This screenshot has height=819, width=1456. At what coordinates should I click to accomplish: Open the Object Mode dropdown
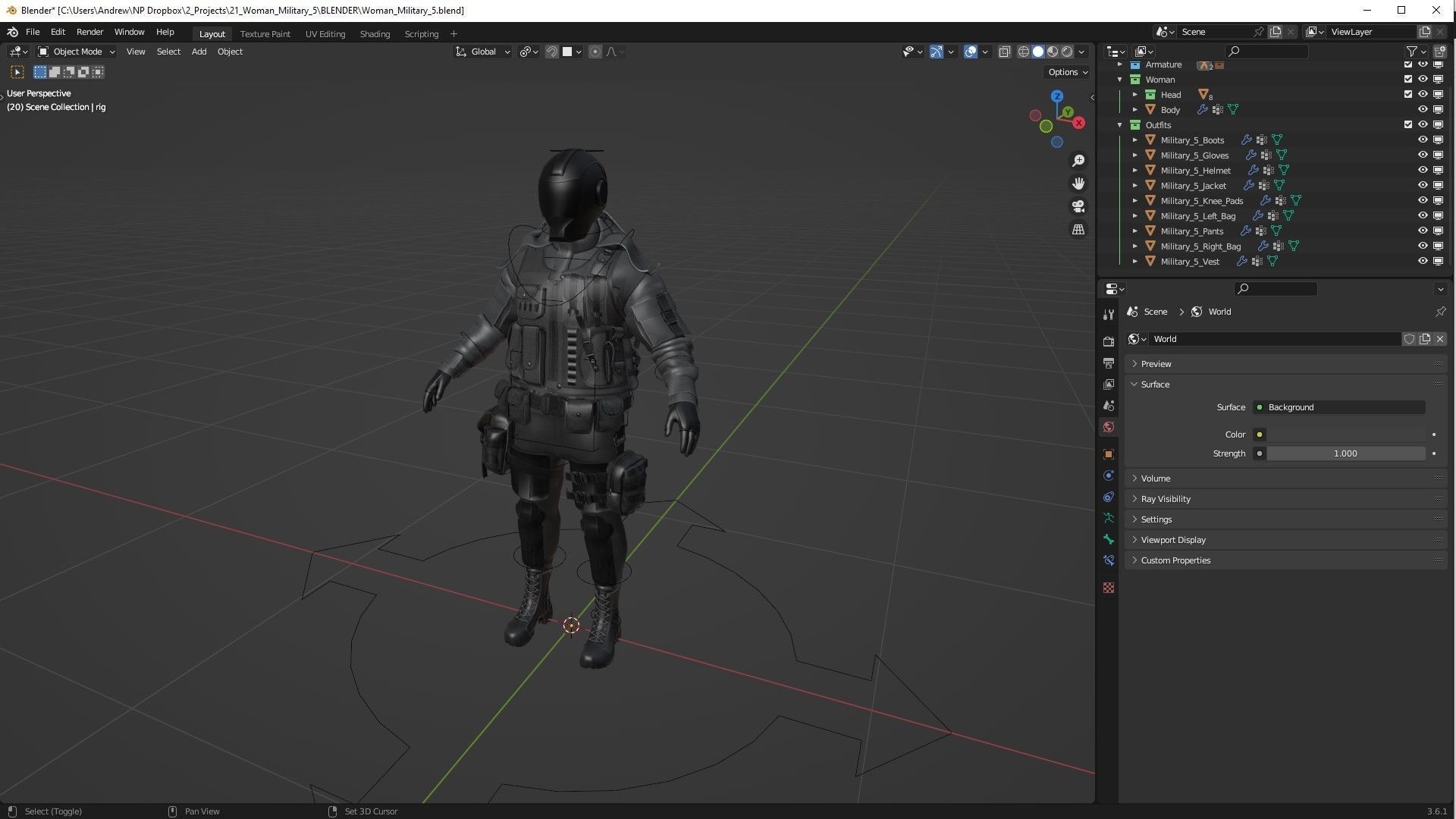pyautogui.click(x=77, y=52)
